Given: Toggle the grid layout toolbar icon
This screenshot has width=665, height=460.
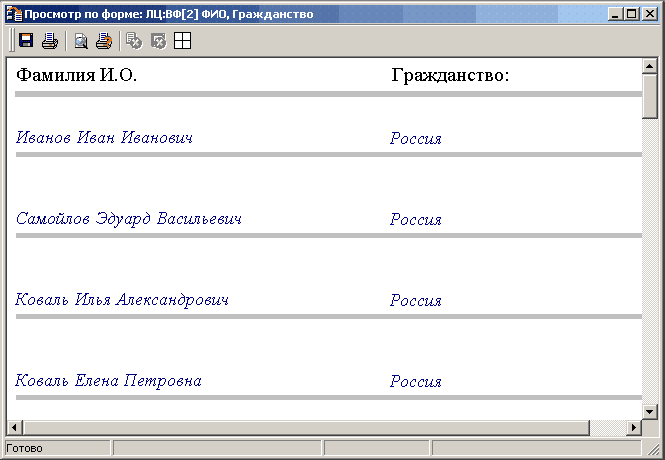Looking at the screenshot, I should click(x=183, y=41).
